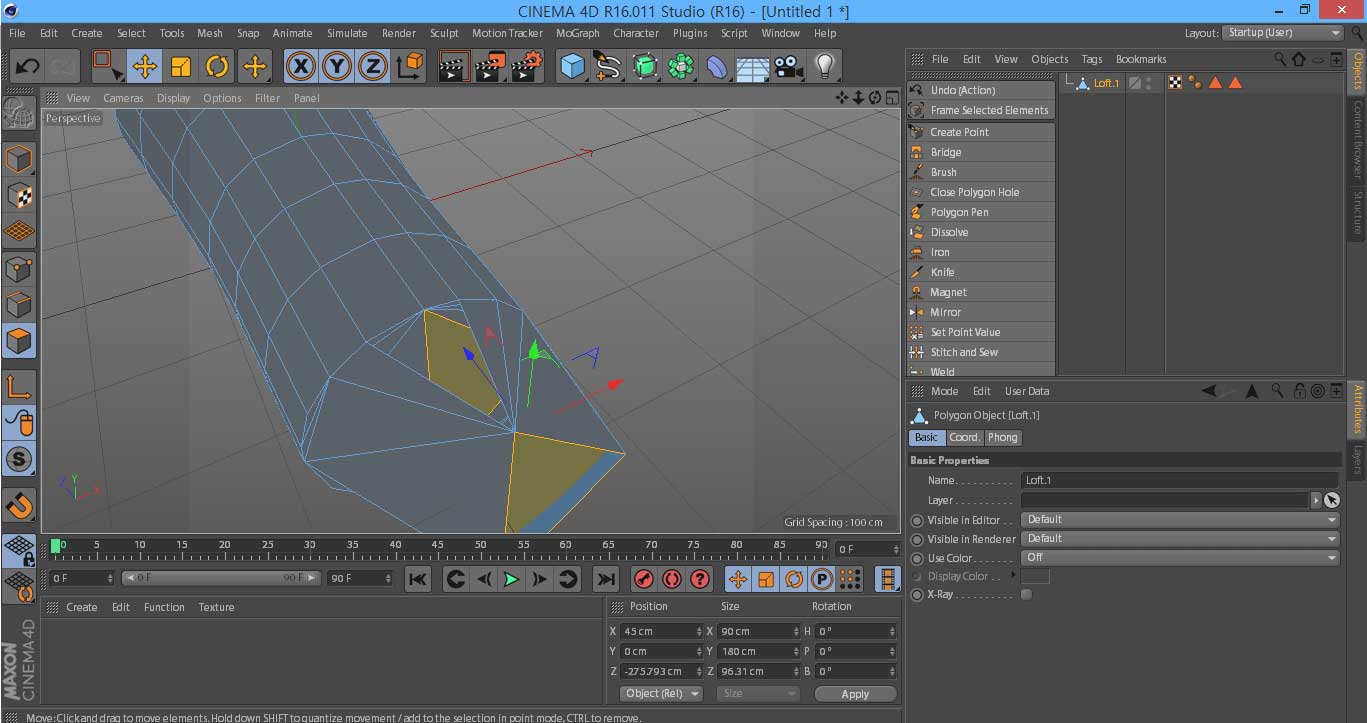Toggle Visible in Editor animation dot

[x=917, y=520]
